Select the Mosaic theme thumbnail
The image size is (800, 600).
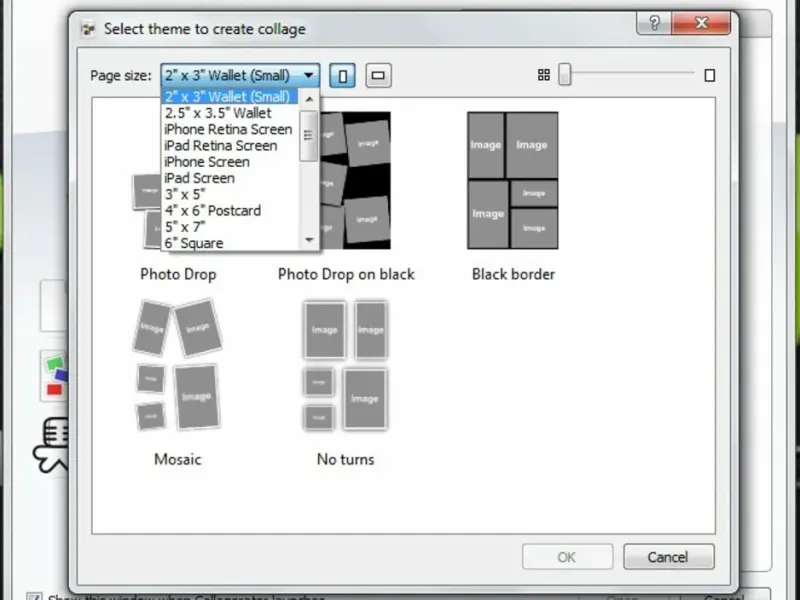coord(178,364)
